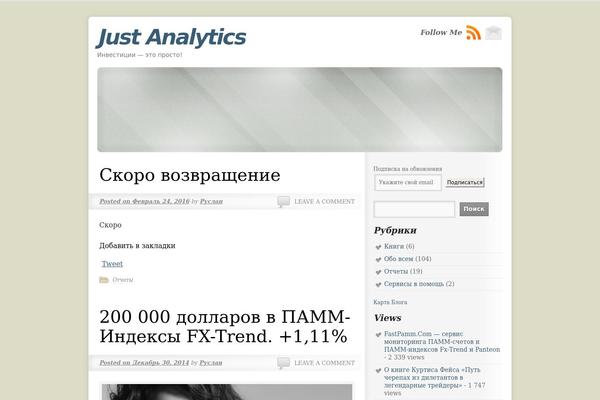600x400 pixels.
Task: Open post title Скоро возвращение
Action: click(x=190, y=175)
